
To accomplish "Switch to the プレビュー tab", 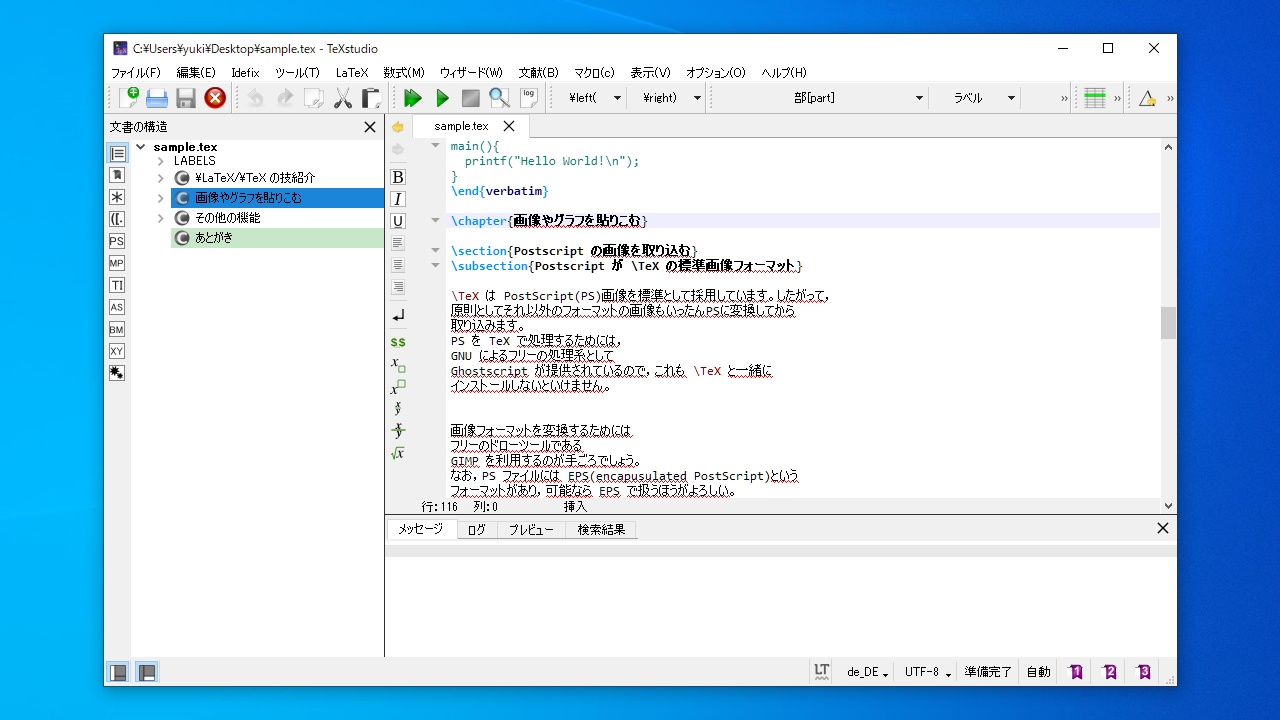I will pyautogui.click(x=531, y=530).
